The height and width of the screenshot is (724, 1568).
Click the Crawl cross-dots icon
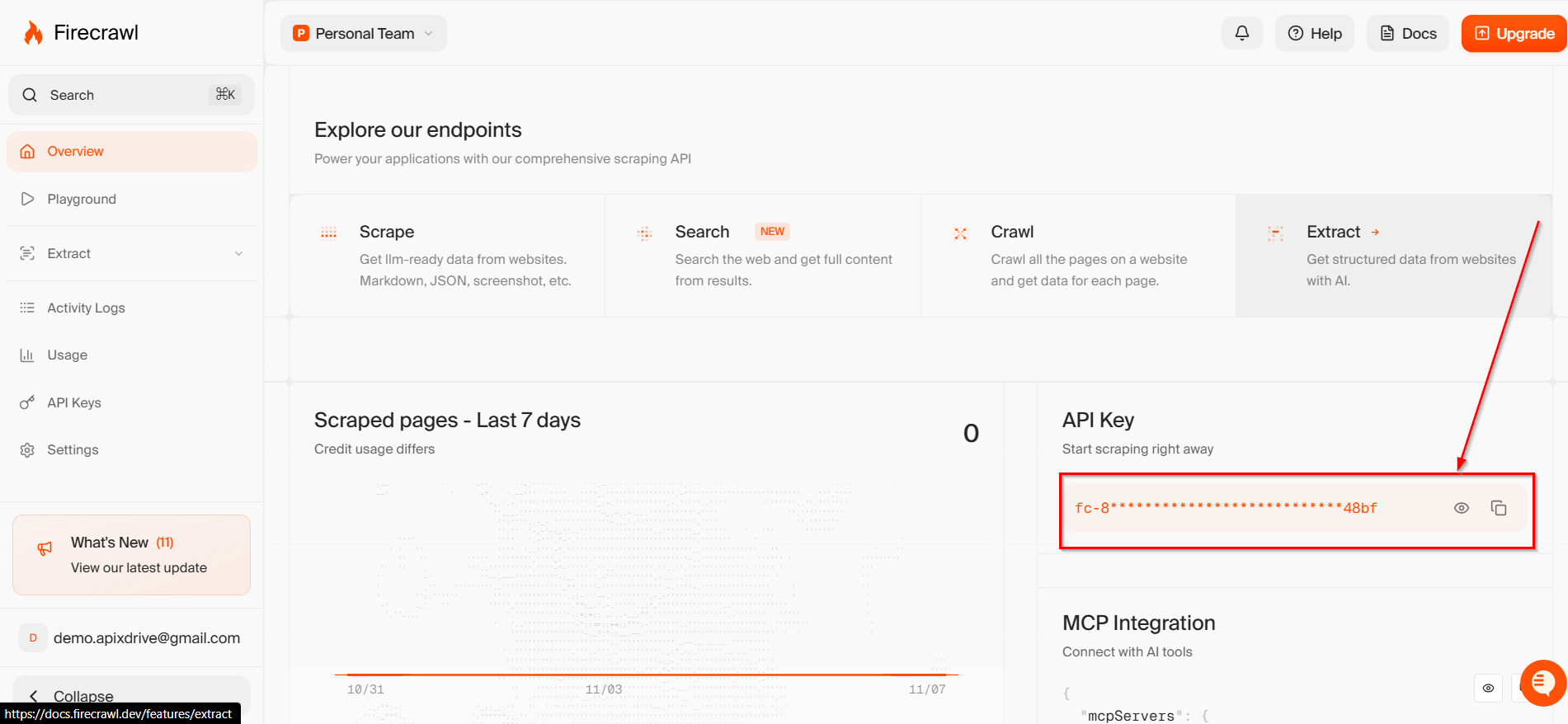pos(960,233)
